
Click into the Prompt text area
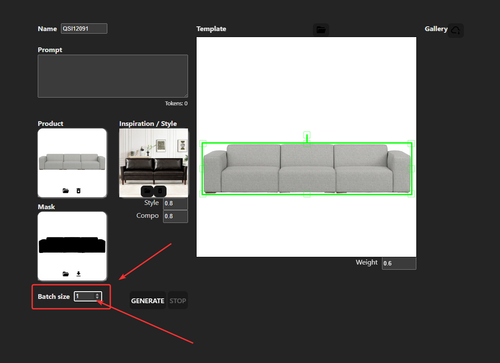coord(113,76)
